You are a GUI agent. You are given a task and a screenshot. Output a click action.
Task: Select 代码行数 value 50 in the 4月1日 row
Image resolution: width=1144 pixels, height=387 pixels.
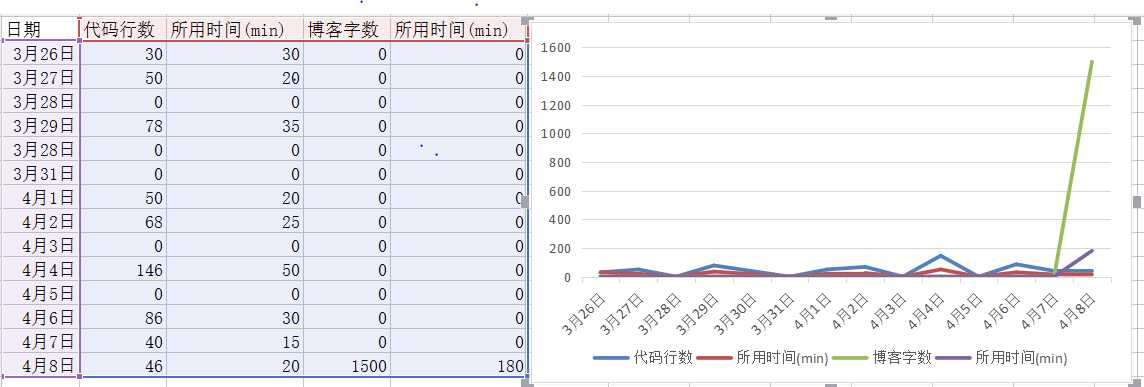click(123, 198)
